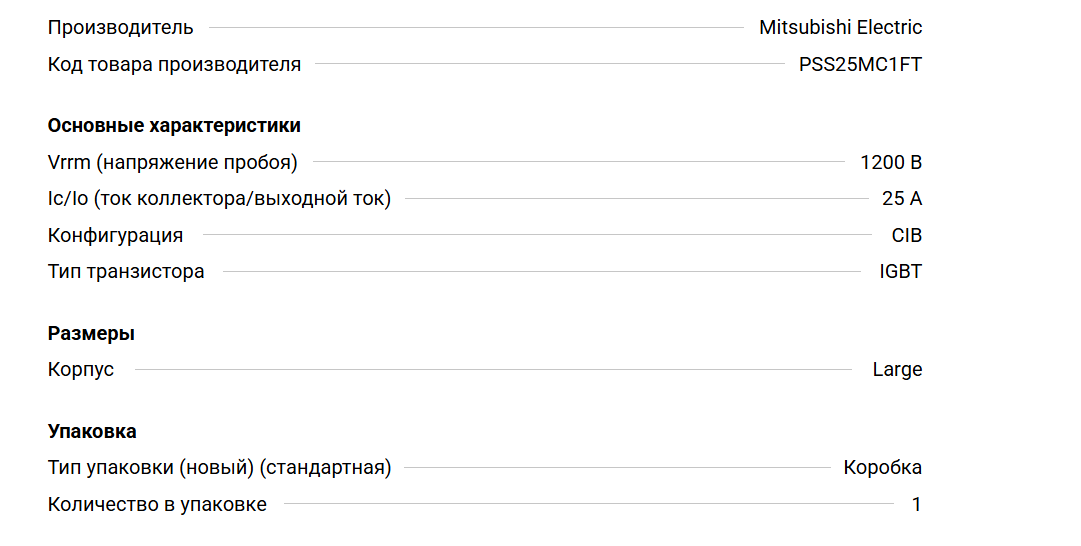Click the Код товара производителя label
Image resolution: width=1081 pixels, height=546 pixels.
pos(174,65)
